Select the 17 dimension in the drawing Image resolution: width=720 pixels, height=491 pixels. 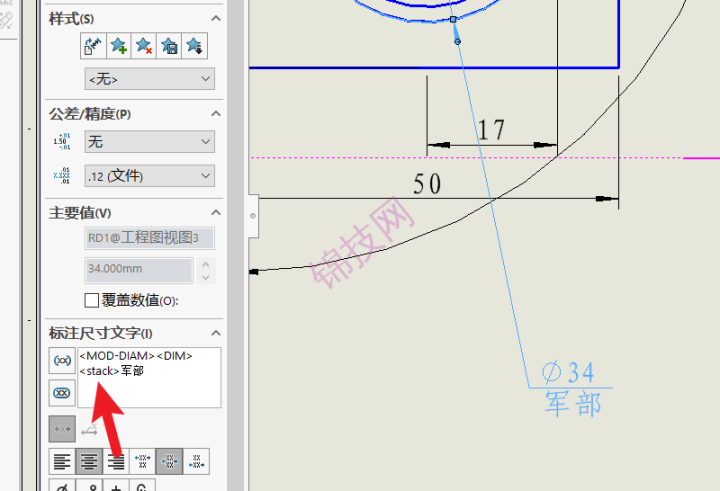pyautogui.click(x=491, y=130)
